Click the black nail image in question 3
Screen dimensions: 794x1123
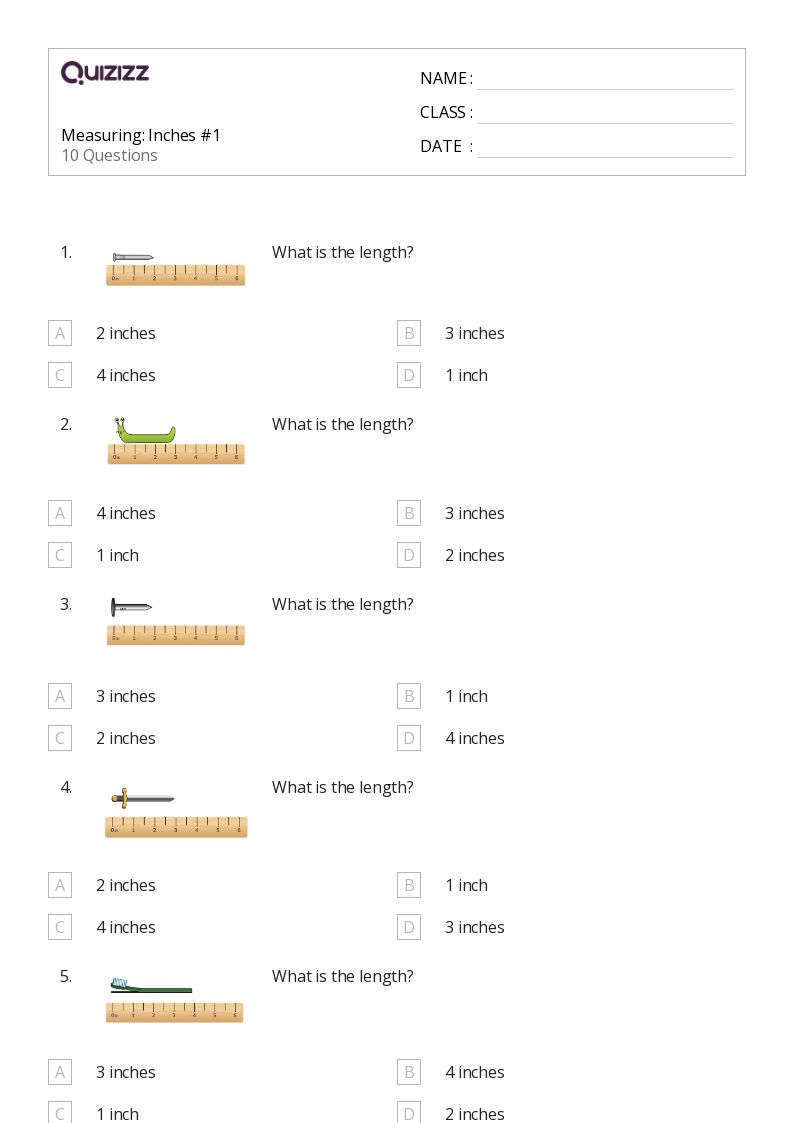[175, 622]
